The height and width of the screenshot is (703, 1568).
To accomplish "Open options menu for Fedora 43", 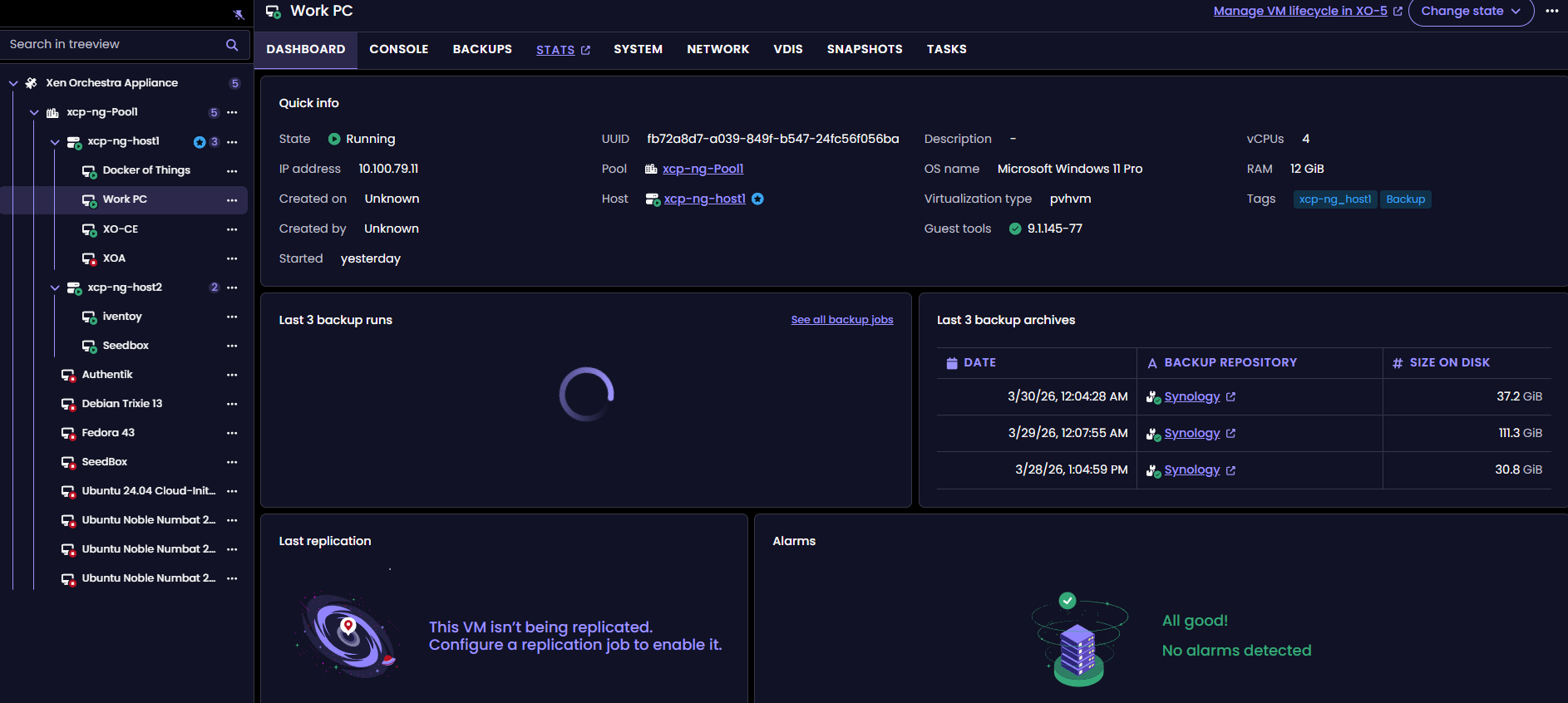I will click(x=232, y=433).
